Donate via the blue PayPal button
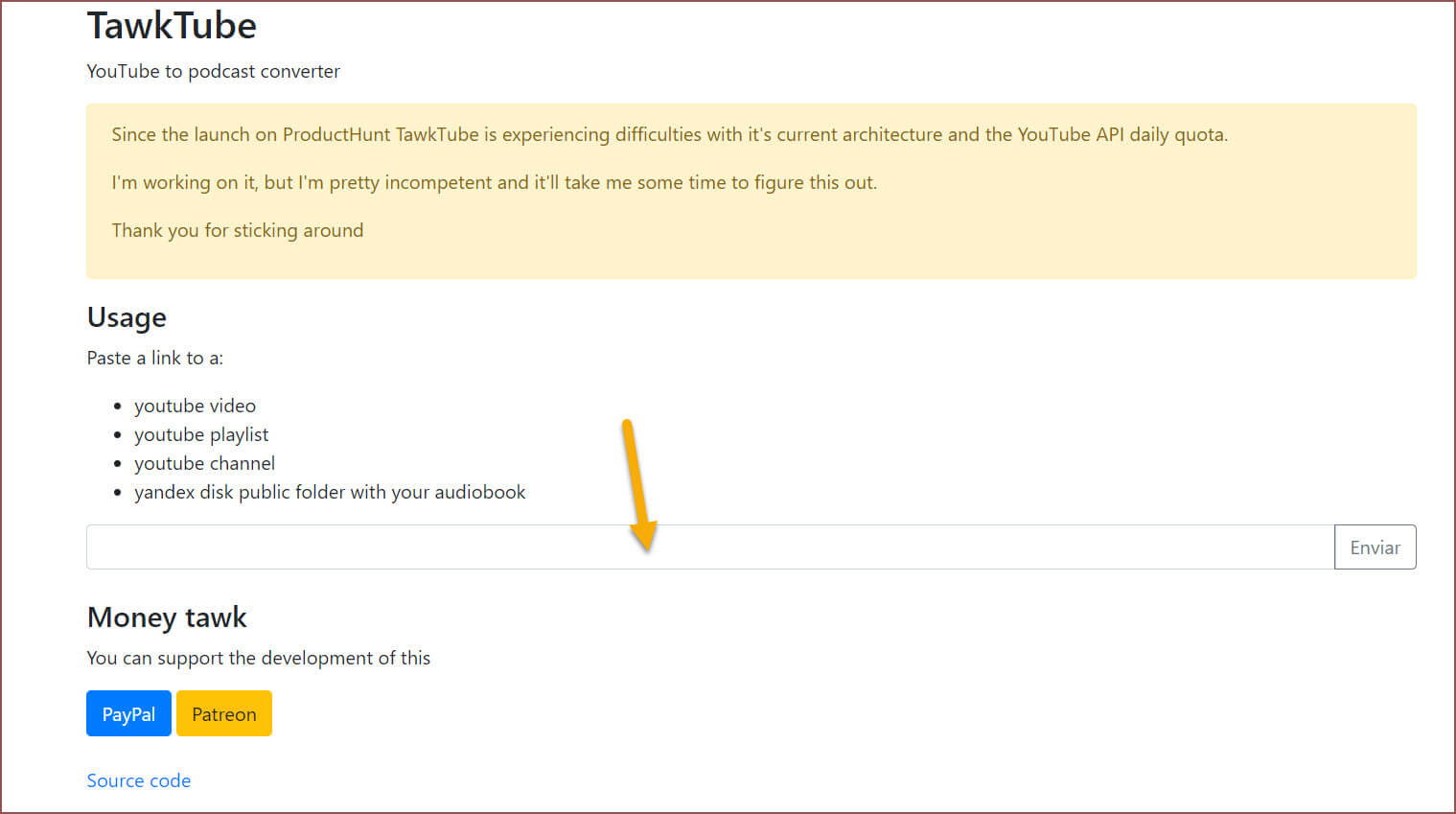 (128, 713)
